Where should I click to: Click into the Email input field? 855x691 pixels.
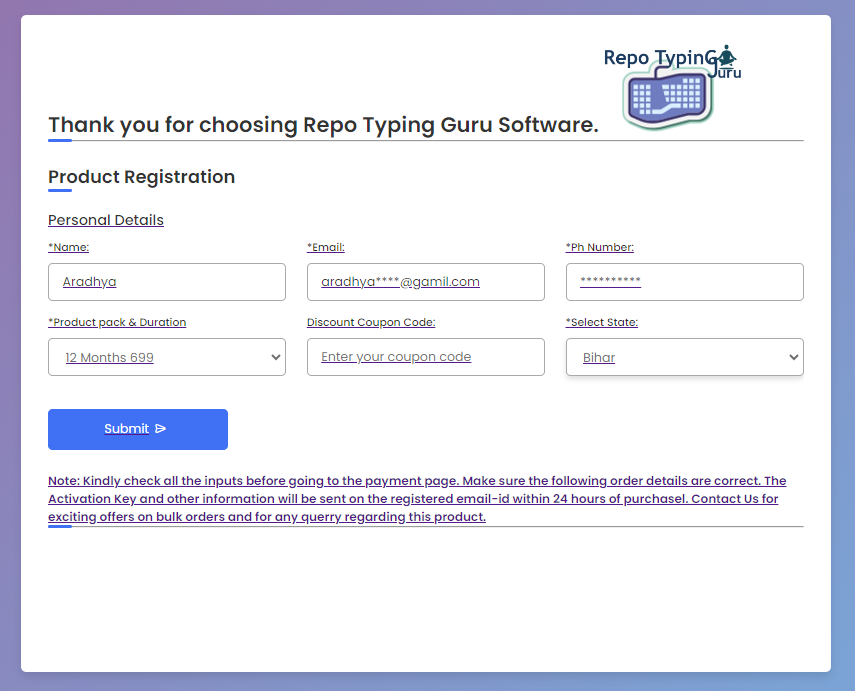click(x=425, y=282)
